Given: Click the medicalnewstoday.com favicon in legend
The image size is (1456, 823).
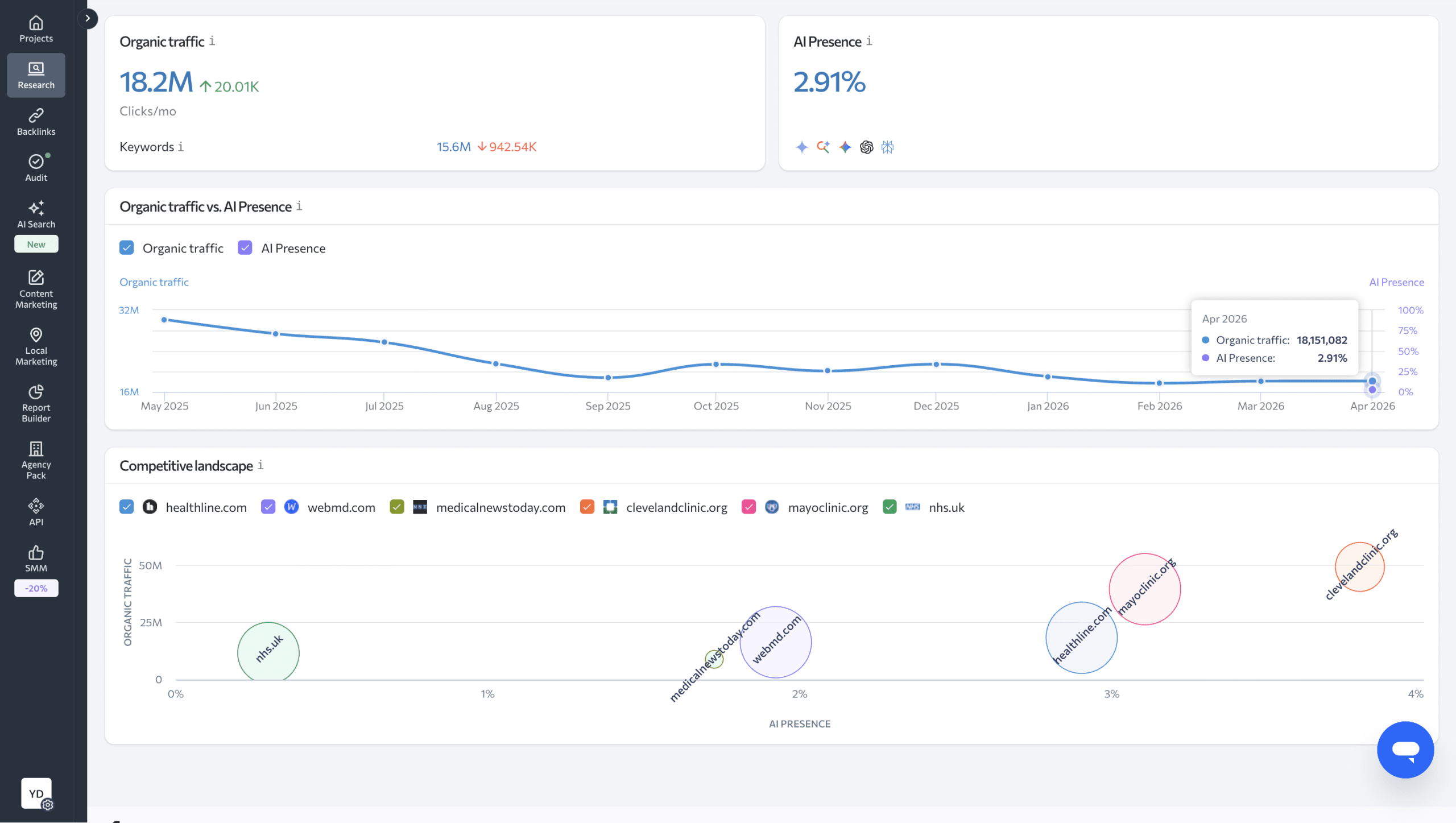Looking at the screenshot, I should pyautogui.click(x=420, y=507).
